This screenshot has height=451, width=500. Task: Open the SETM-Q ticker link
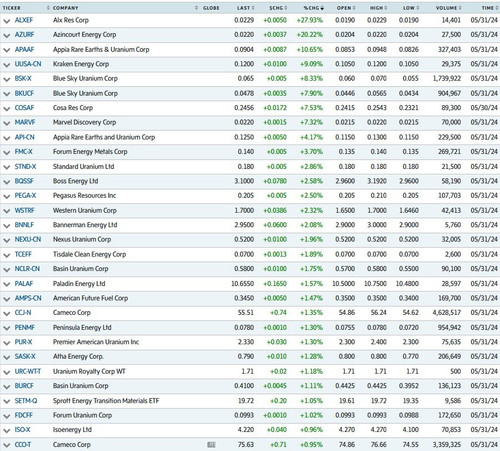coord(26,401)
